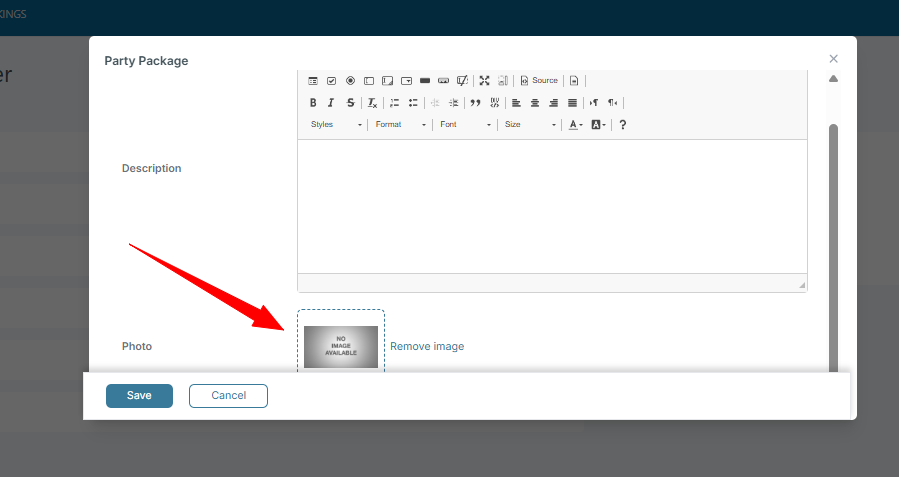Open the About editor help icon
The height and width of the screenshot is (477, 899).
623,125
